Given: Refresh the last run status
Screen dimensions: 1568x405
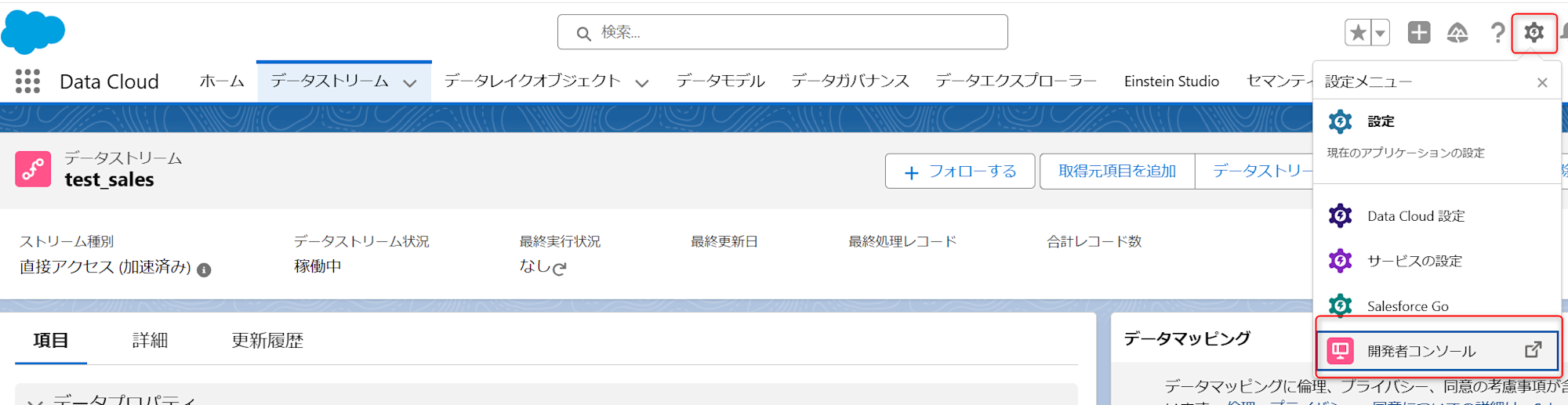Looking at the screenshot, I should point(559,269).
